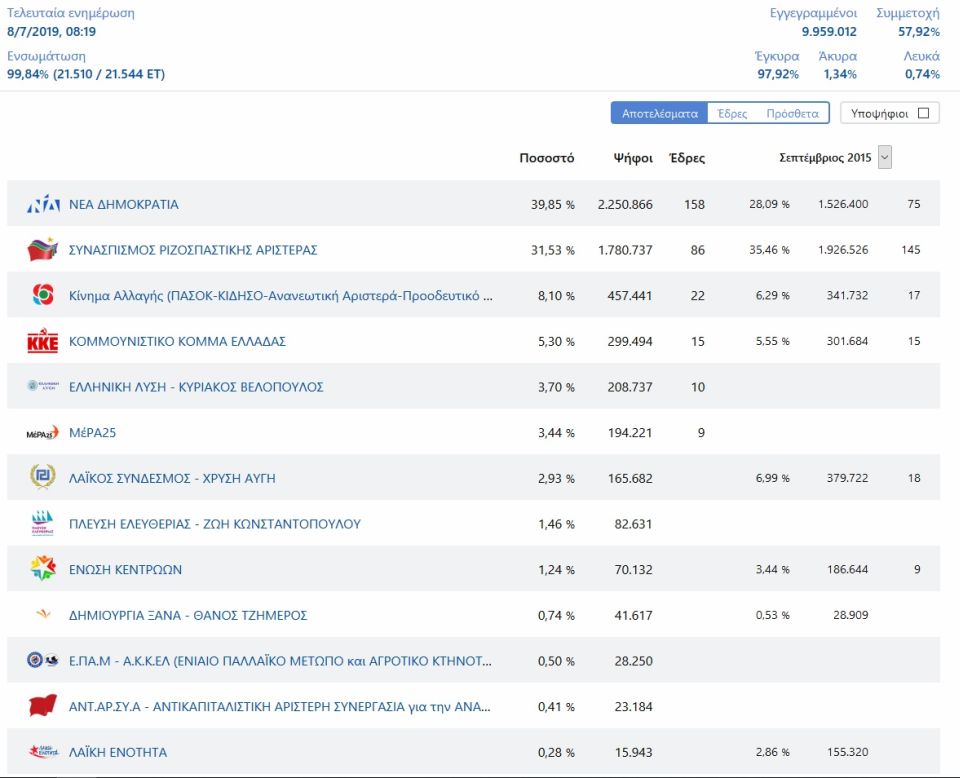The image size is (960, 778).
Task: Click the 82.631 votes value
Action: 633,524
